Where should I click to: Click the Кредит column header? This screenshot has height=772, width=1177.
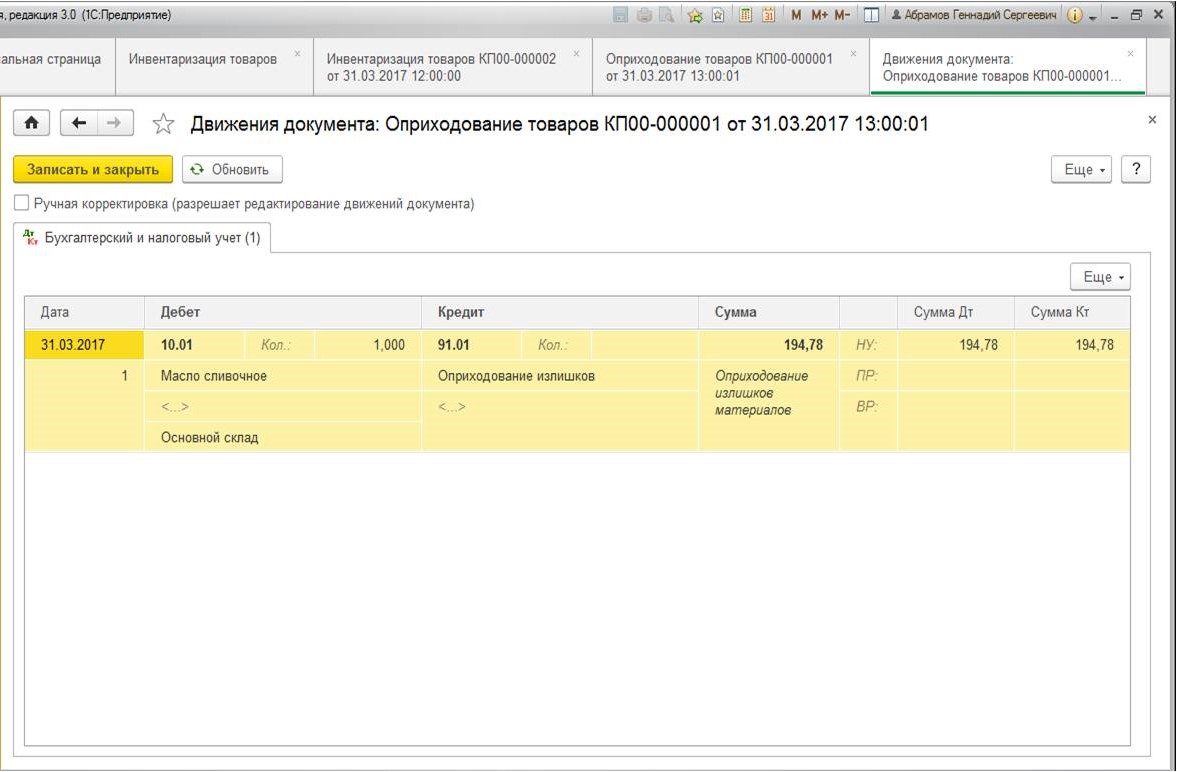[x=560, y=312]
